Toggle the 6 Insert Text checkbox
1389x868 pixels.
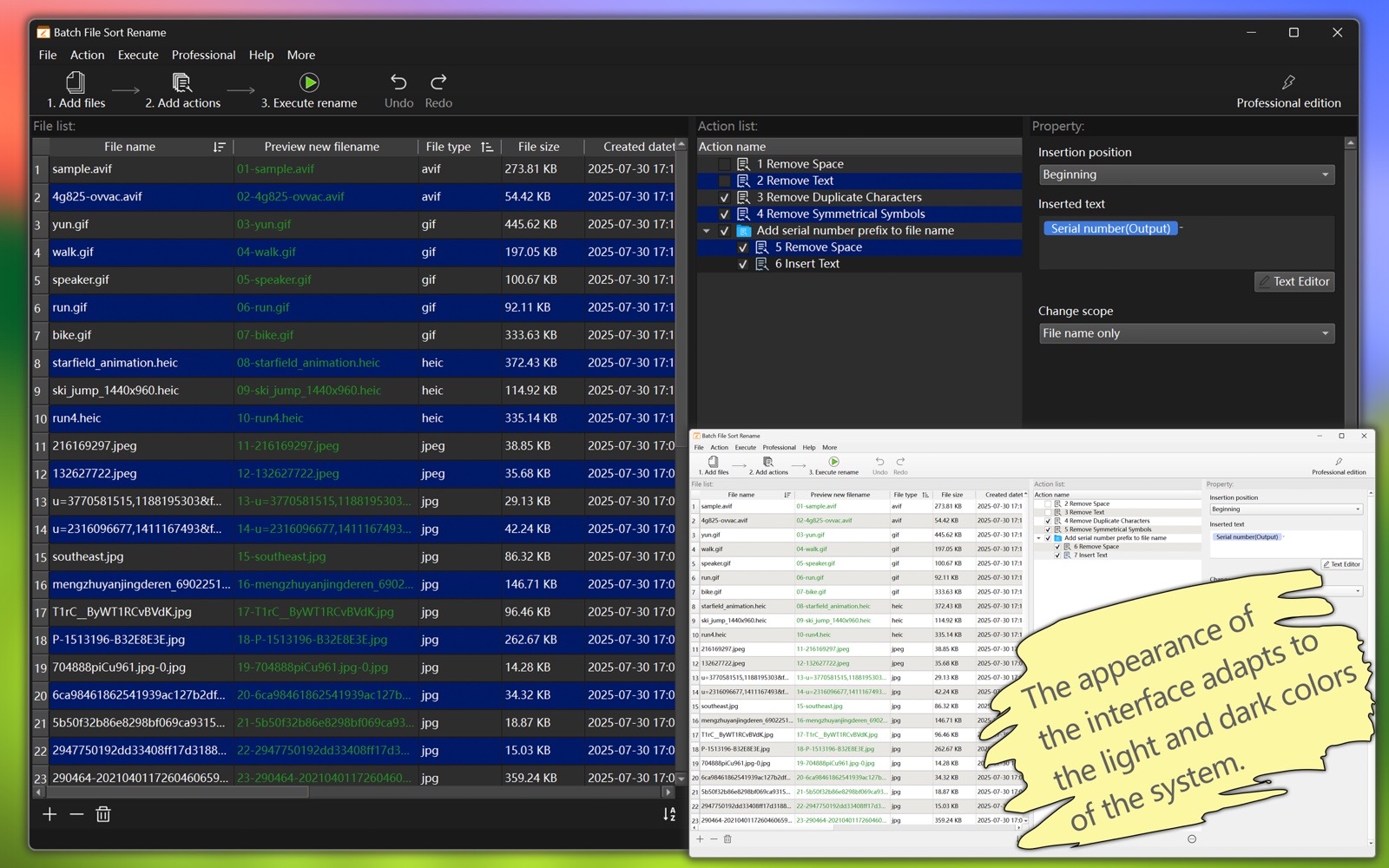[743, 265]
